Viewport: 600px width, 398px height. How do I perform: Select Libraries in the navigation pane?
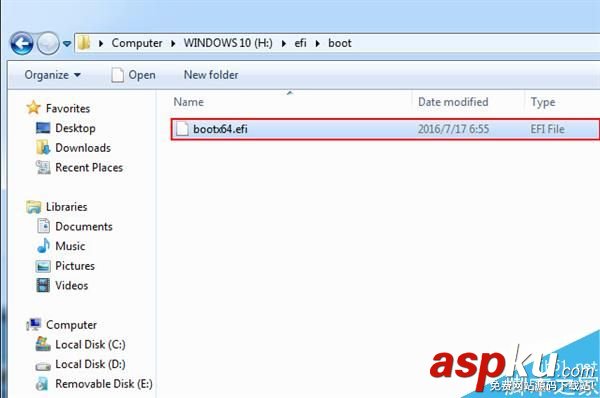tap(67, 207)
